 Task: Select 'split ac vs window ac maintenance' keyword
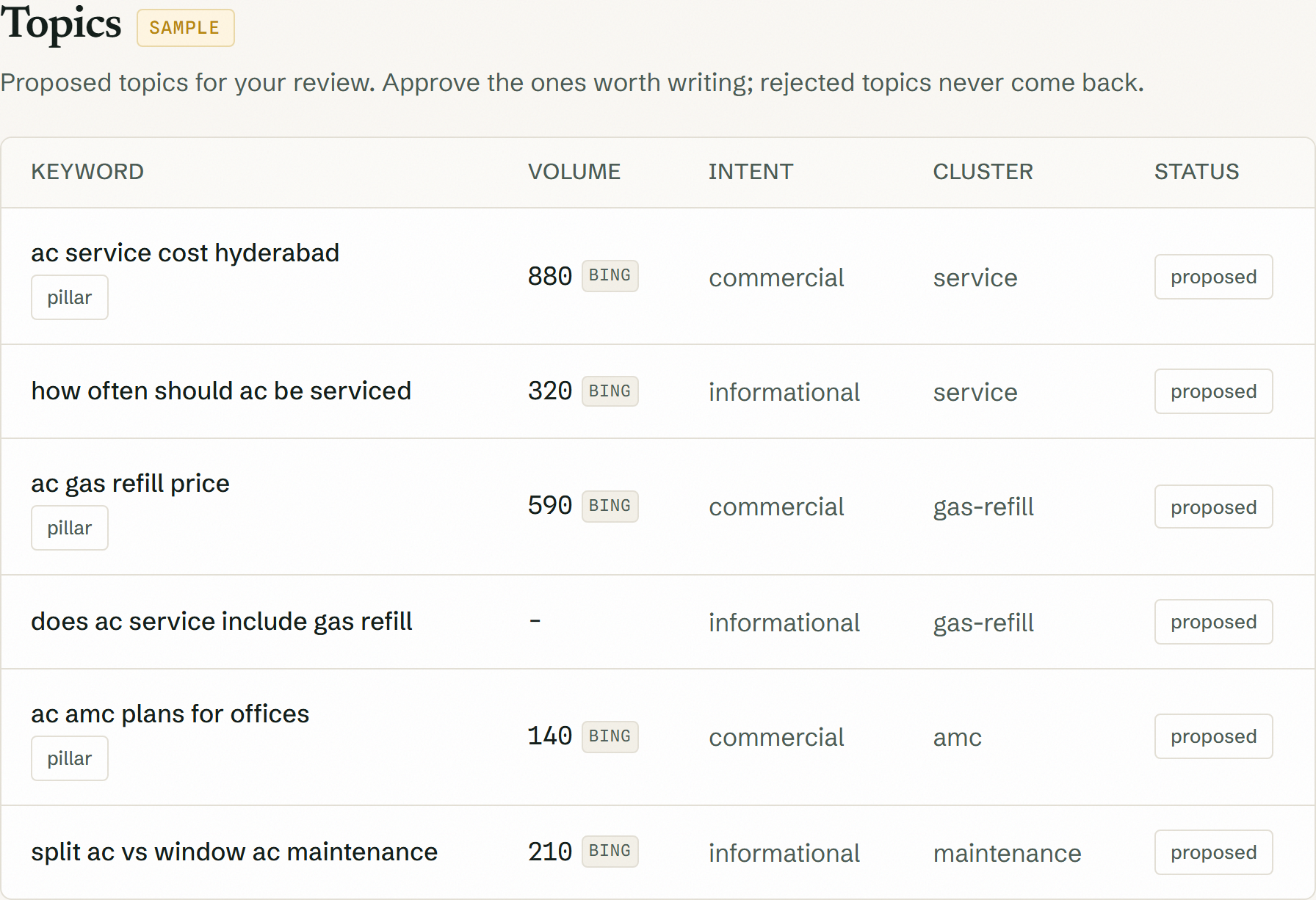tap(234, 852)
